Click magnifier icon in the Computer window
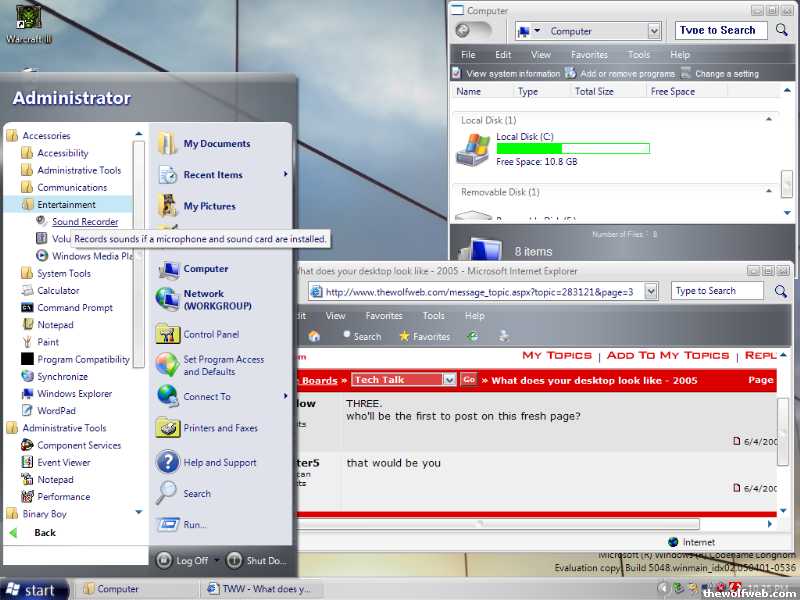800x600 pixels. coord(782,30)
